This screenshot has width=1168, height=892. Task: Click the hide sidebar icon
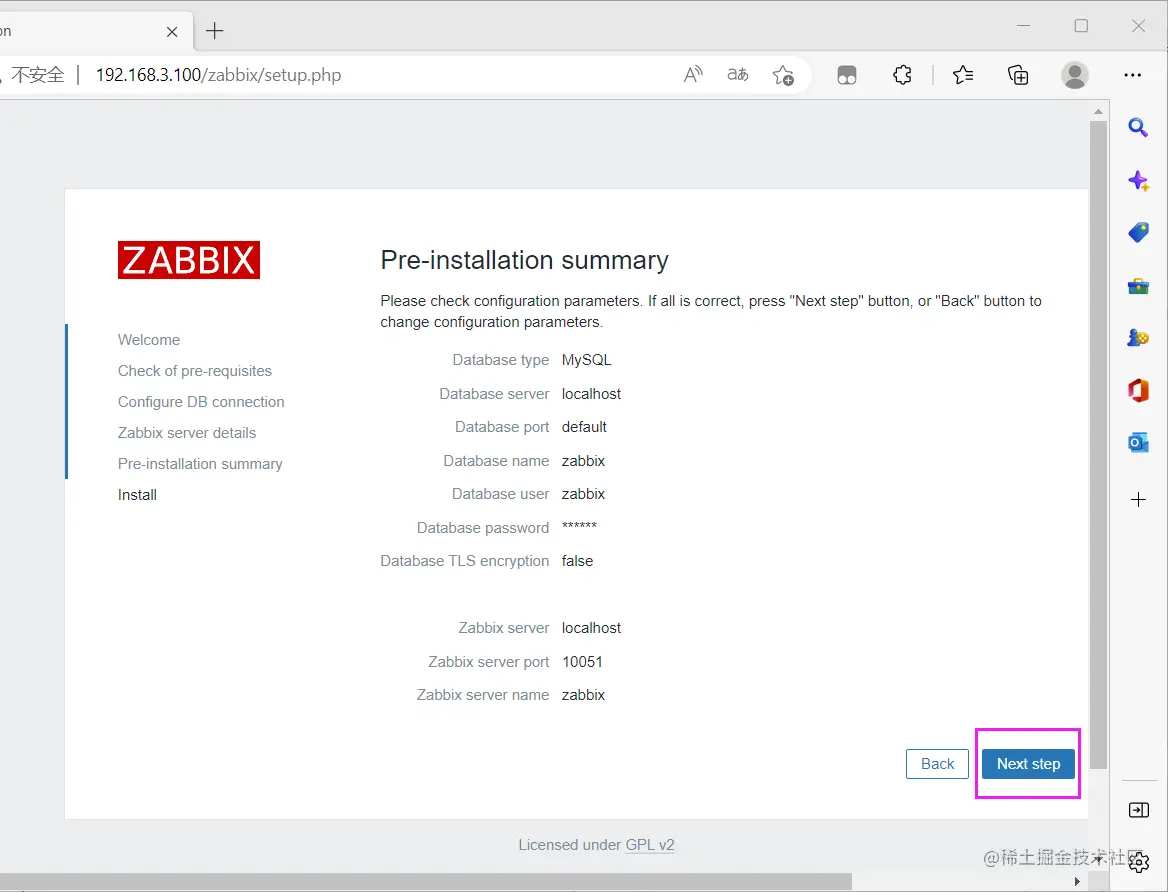pyautogui.click(x=1138, y=810)
